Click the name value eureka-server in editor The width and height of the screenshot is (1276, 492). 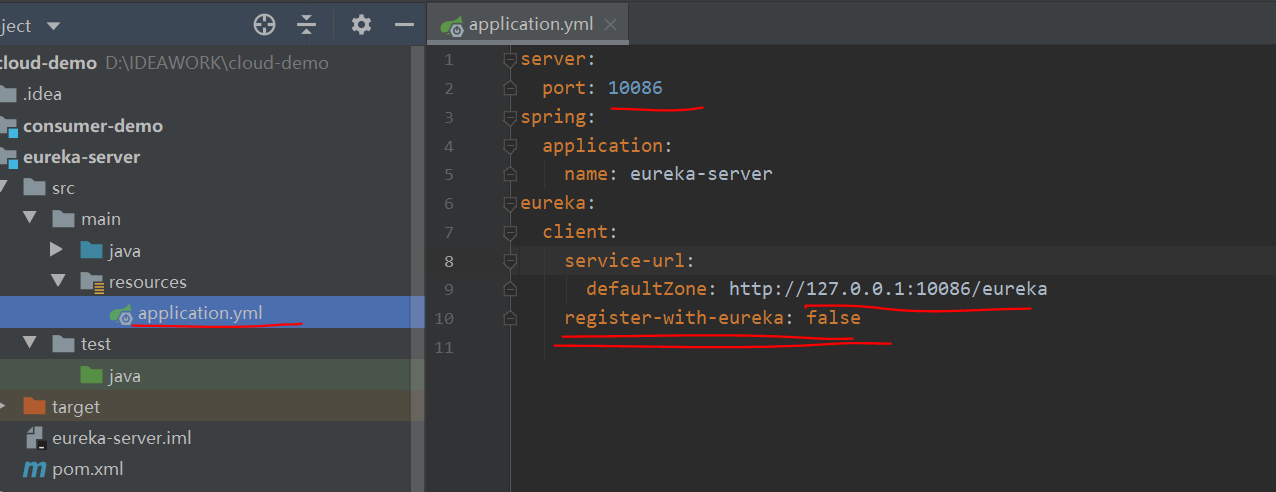(701, 174)
